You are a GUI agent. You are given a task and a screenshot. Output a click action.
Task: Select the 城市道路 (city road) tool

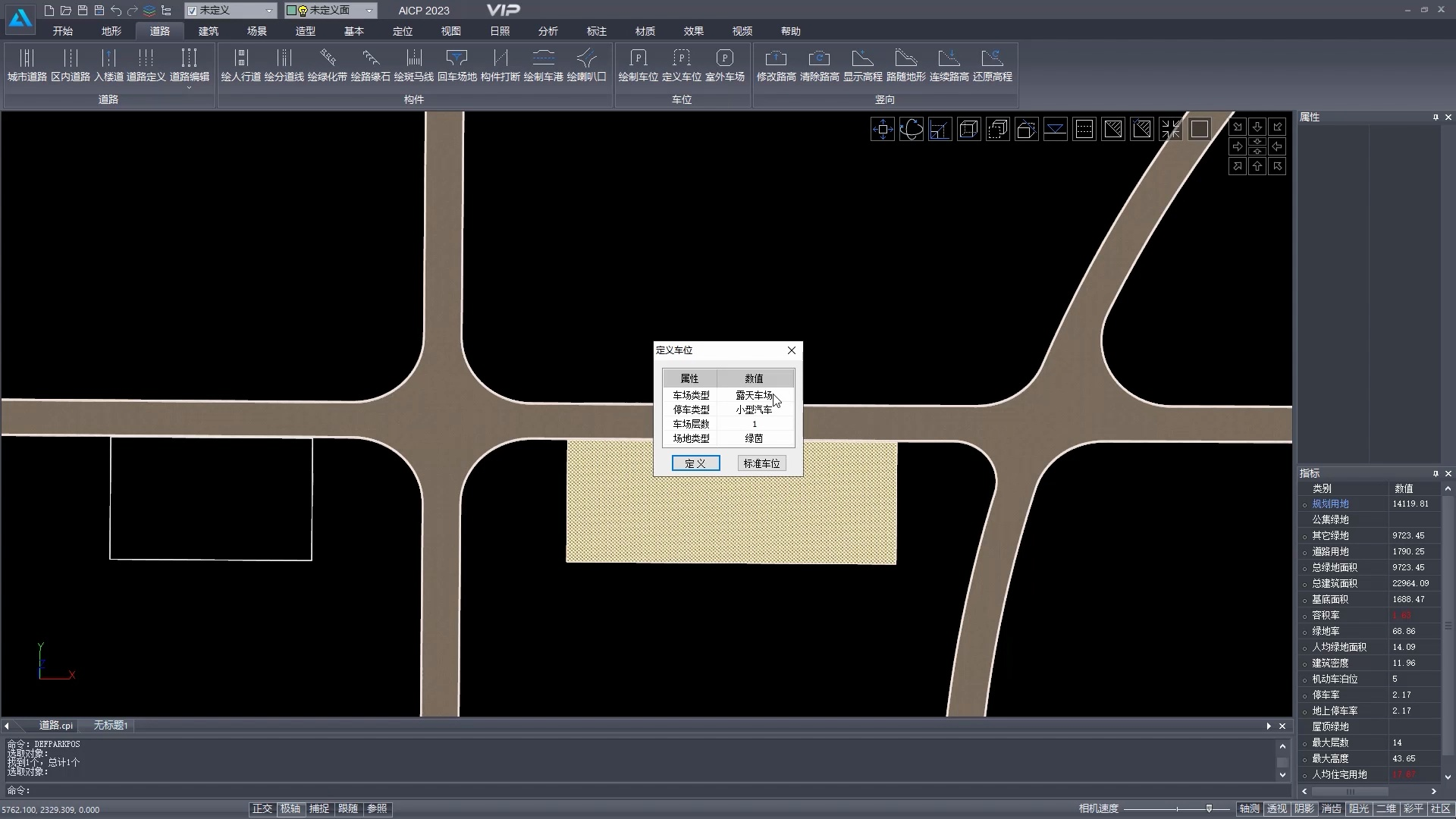(x=27, y=65)
